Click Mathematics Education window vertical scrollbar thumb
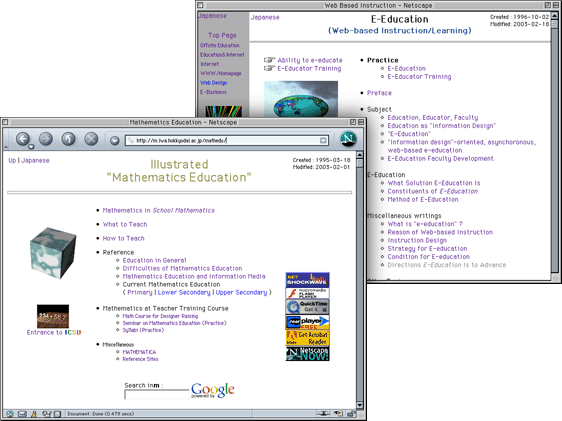 coord(359,163)
